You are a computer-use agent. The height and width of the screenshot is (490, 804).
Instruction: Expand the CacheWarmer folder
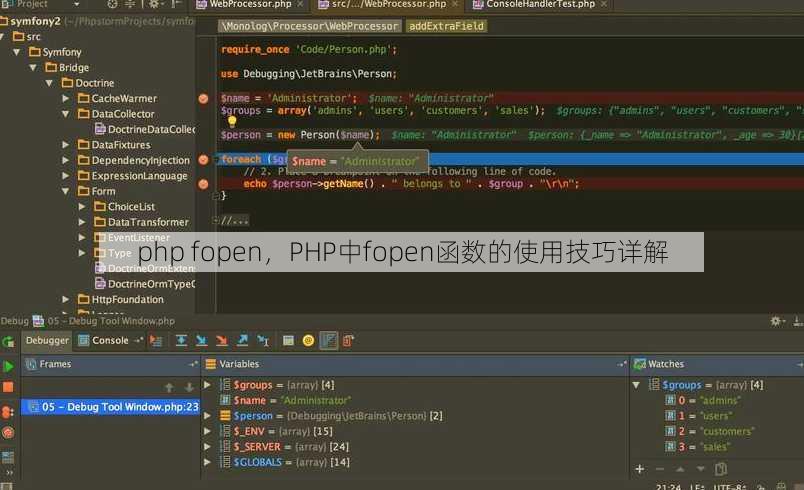tap(66, 98)
